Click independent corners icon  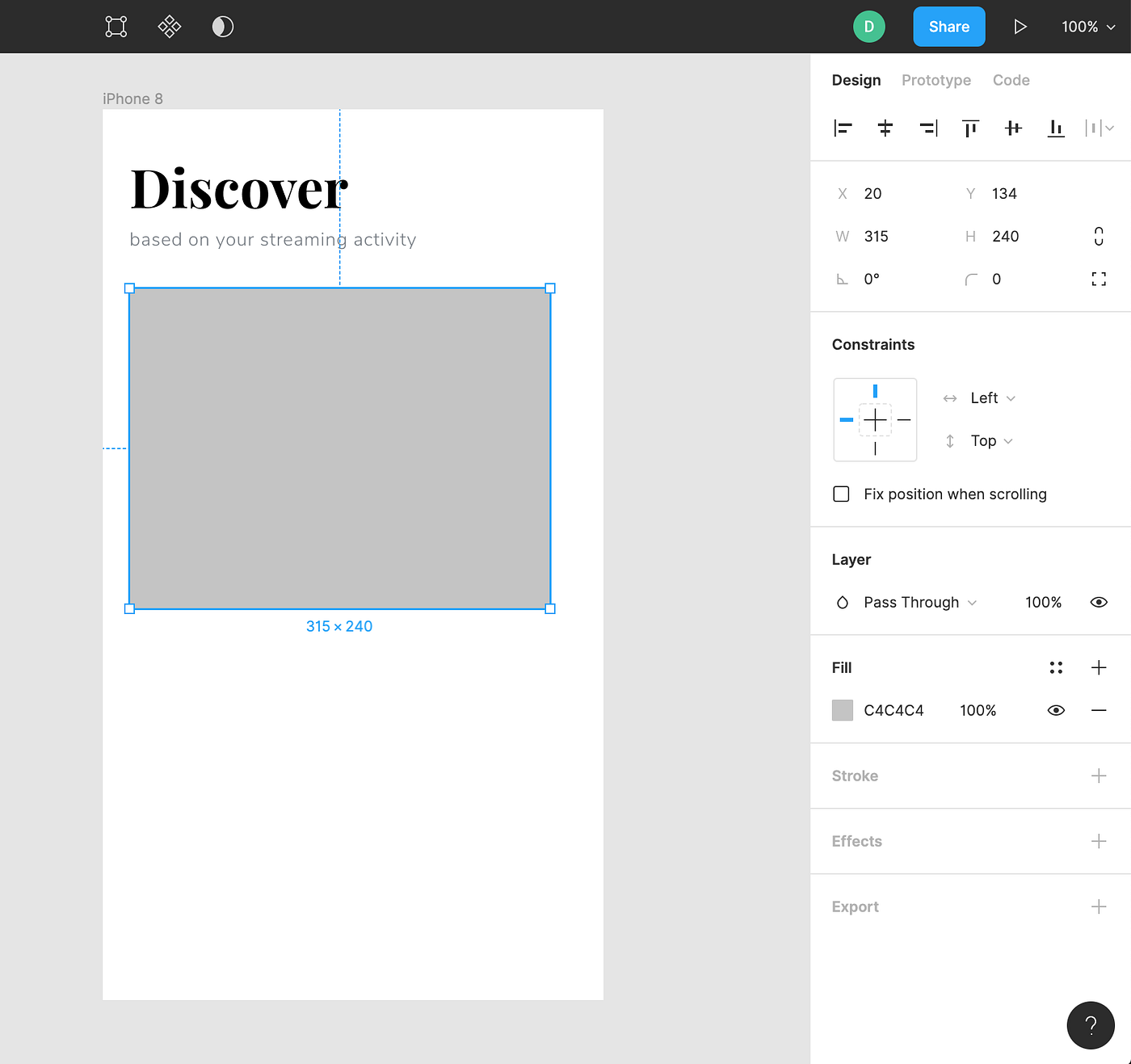coord(1099,279)
